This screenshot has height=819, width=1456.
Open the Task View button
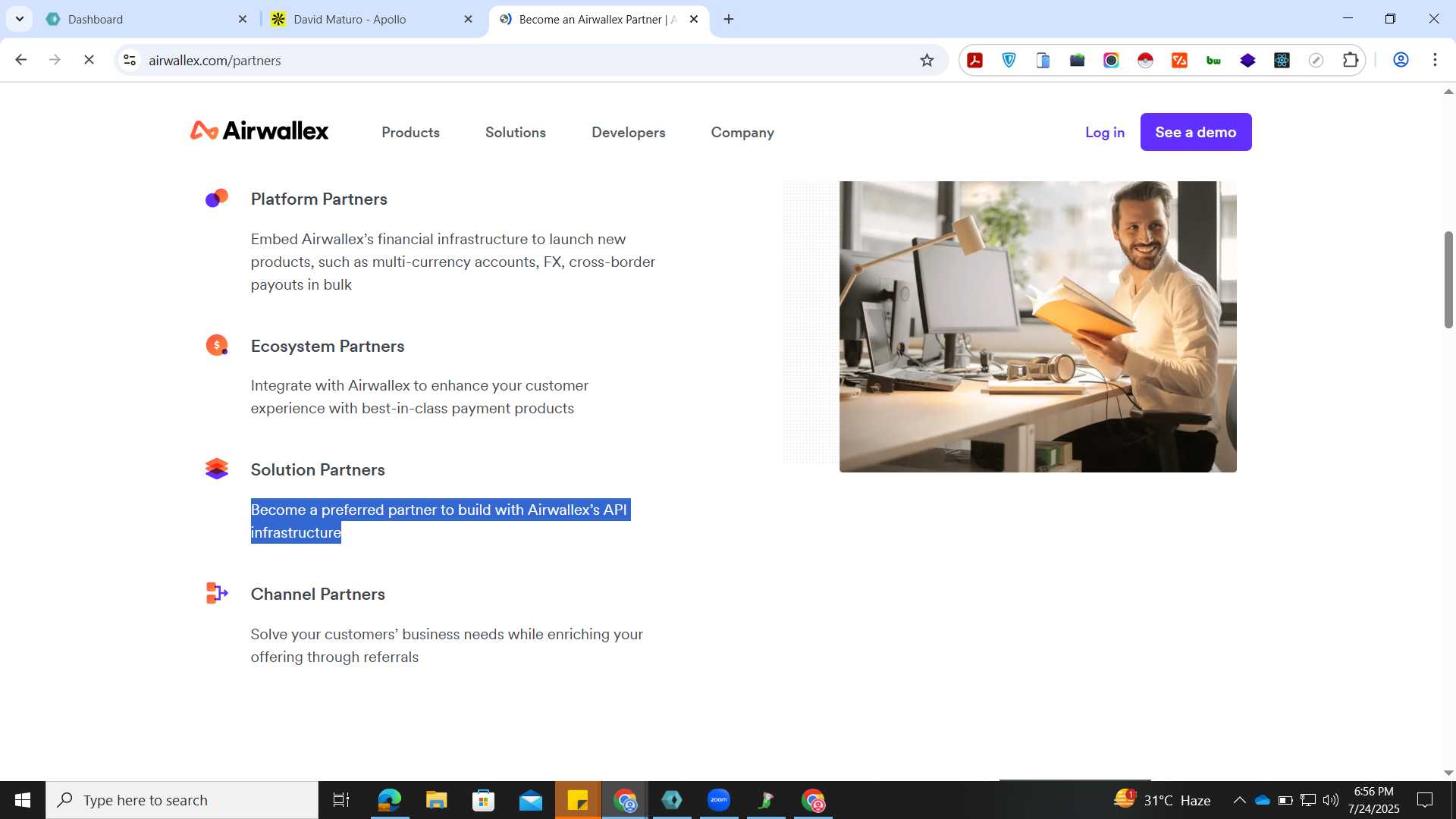pos(341,800)
